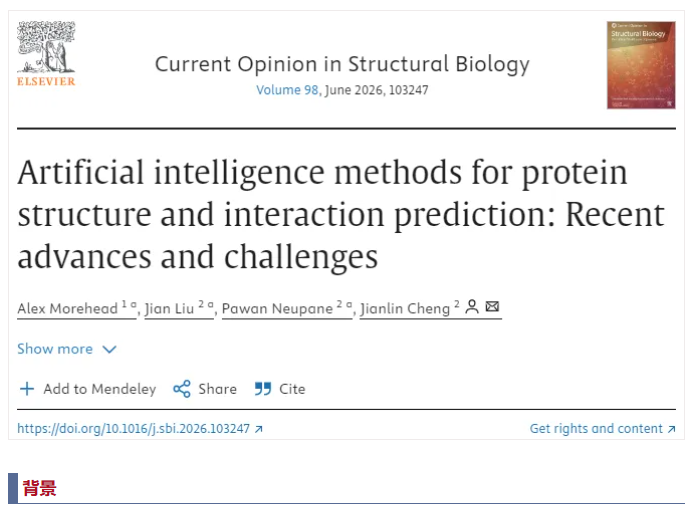Open the Volume 98 issue link
This screenshot has height=516, width=696.
point(286,90)
